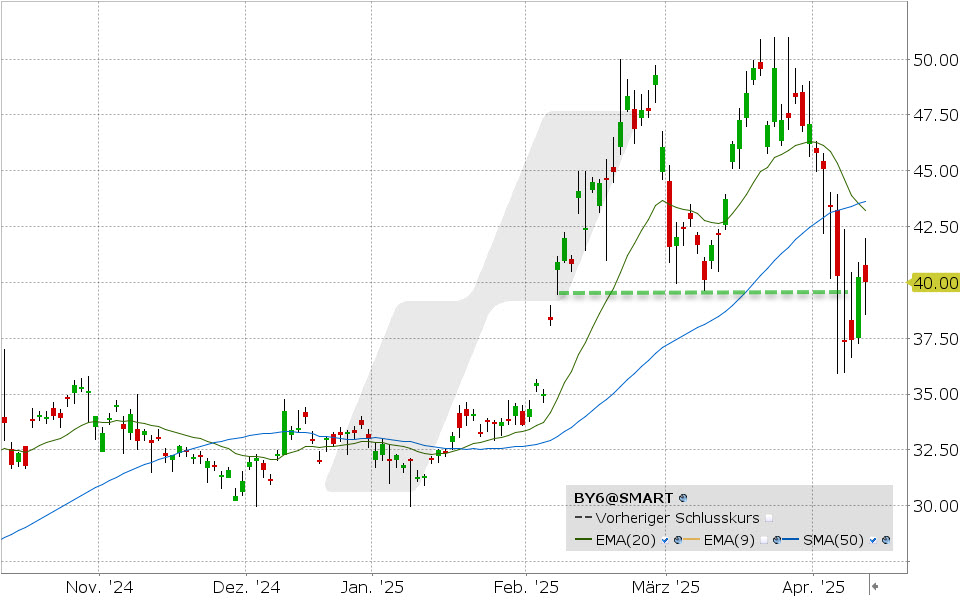Click the BY6@SMART symbol label

point(623,498)
